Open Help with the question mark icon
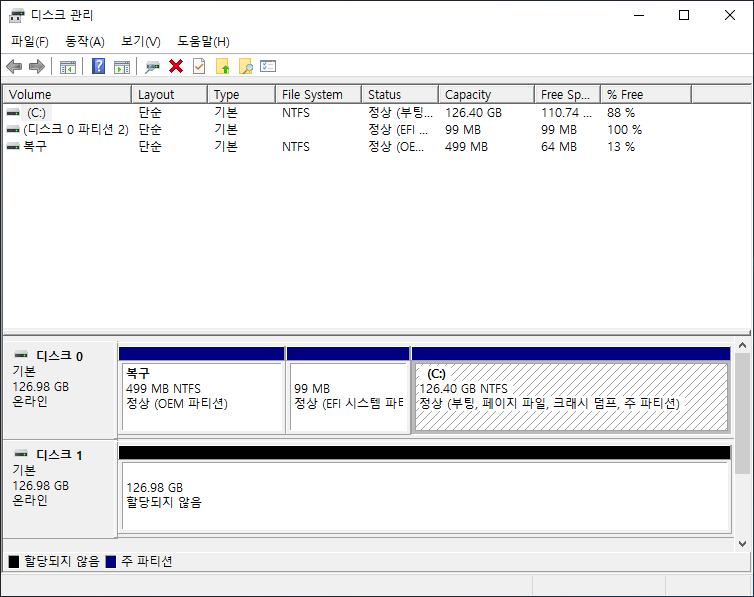 click(x=99, y=66)
